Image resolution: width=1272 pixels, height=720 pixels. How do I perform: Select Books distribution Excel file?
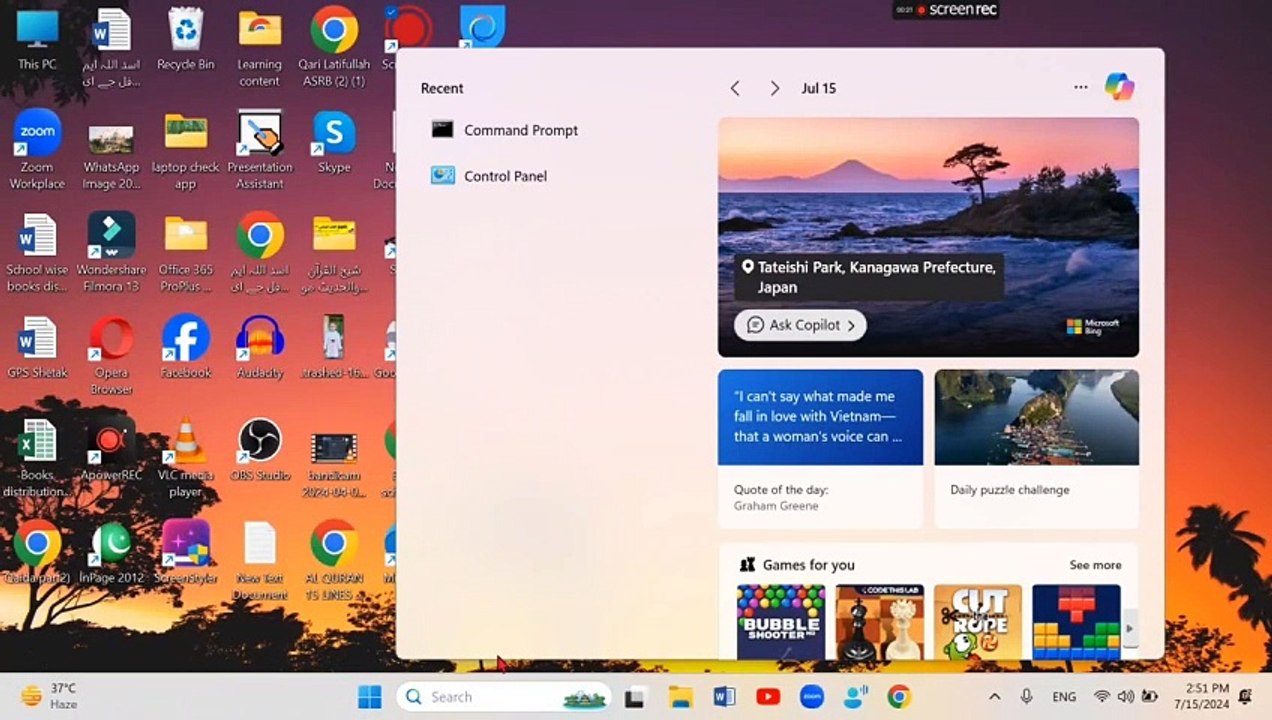click(37, 458)
